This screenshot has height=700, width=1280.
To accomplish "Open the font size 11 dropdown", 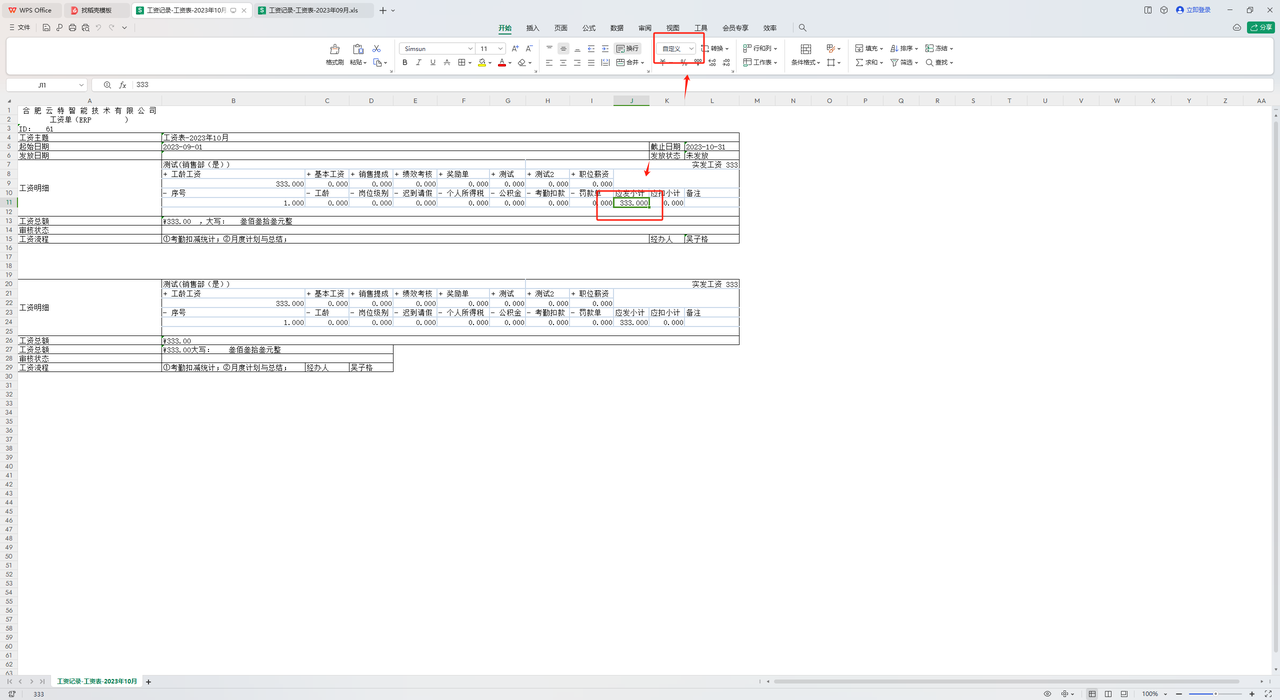I will [501, 49].
